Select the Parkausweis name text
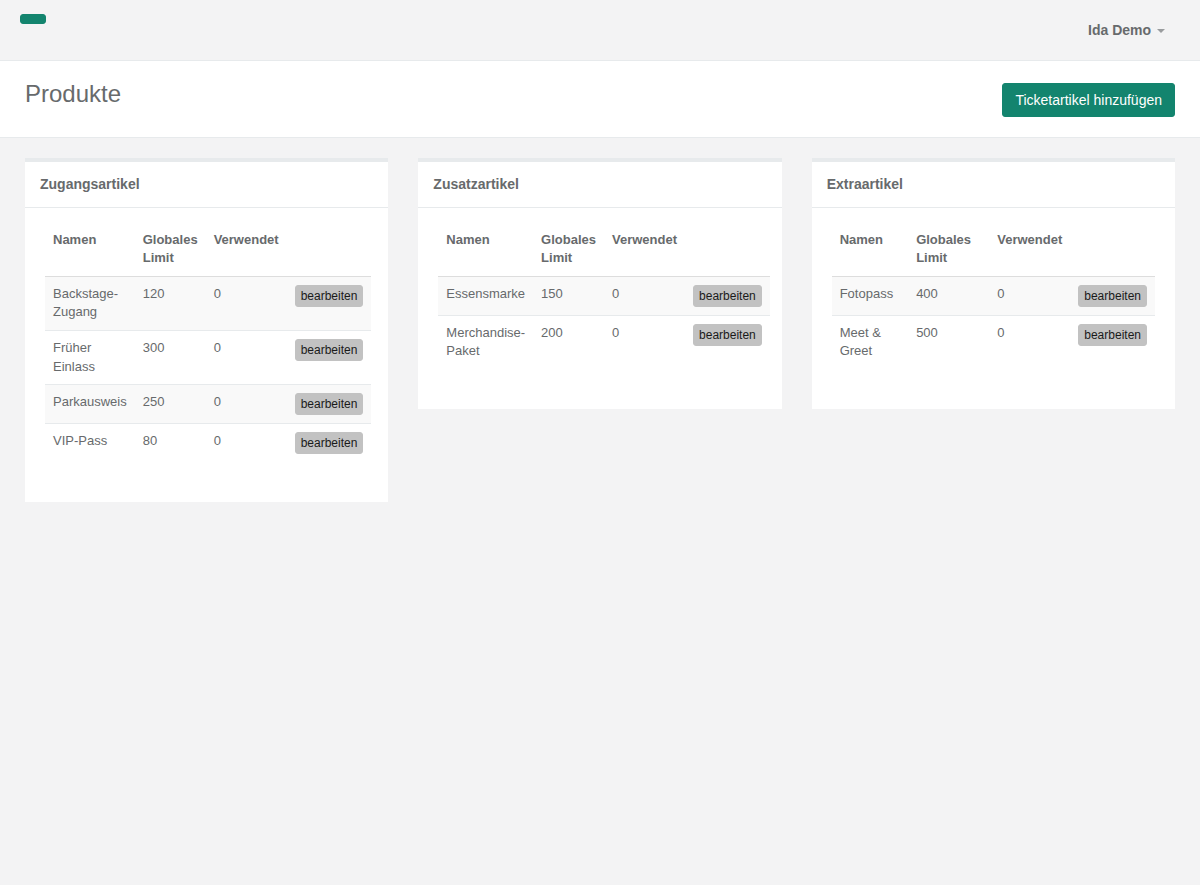 pyautogui.click(x=90, y=402)
